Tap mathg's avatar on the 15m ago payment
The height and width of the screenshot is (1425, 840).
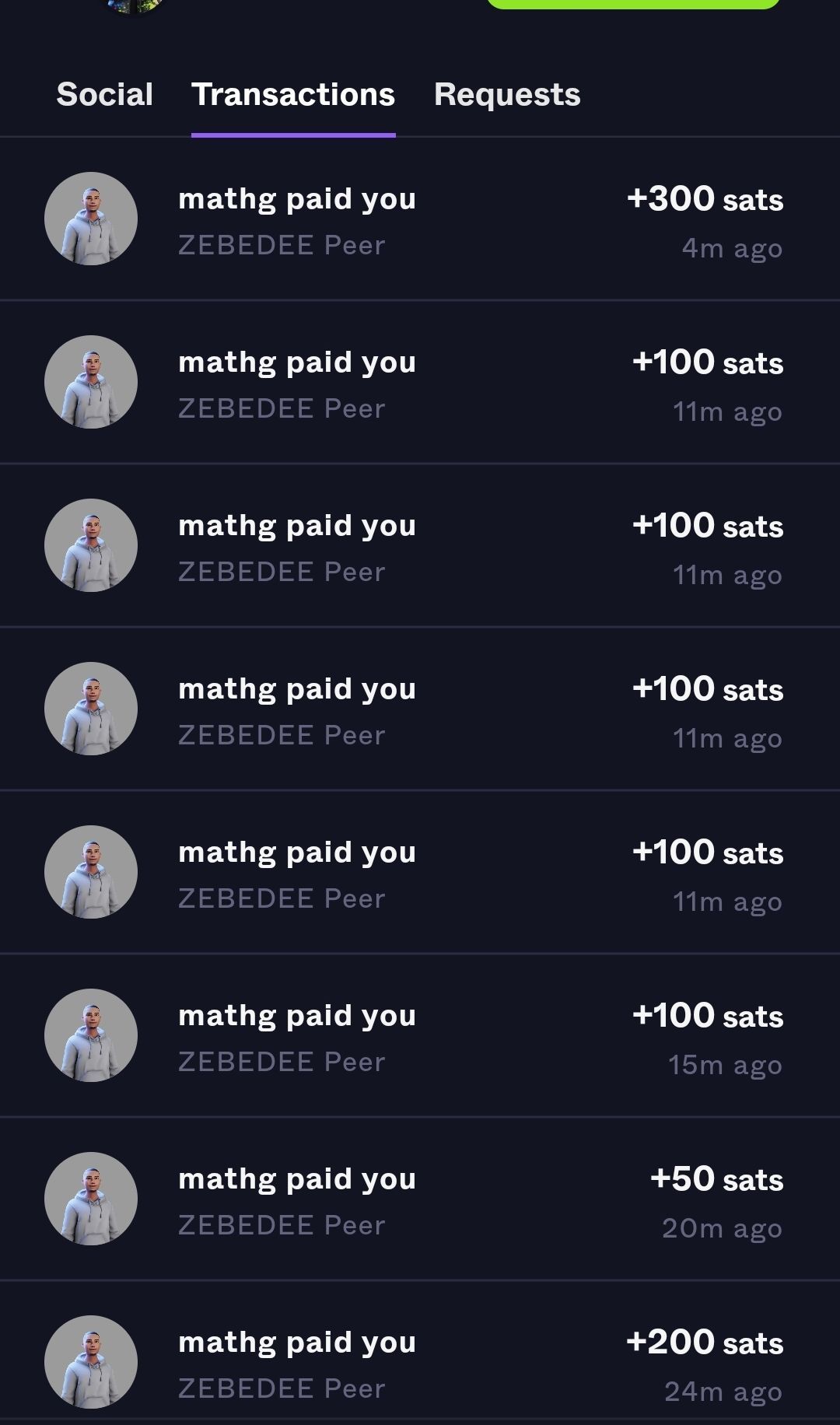pos(91,1035)
